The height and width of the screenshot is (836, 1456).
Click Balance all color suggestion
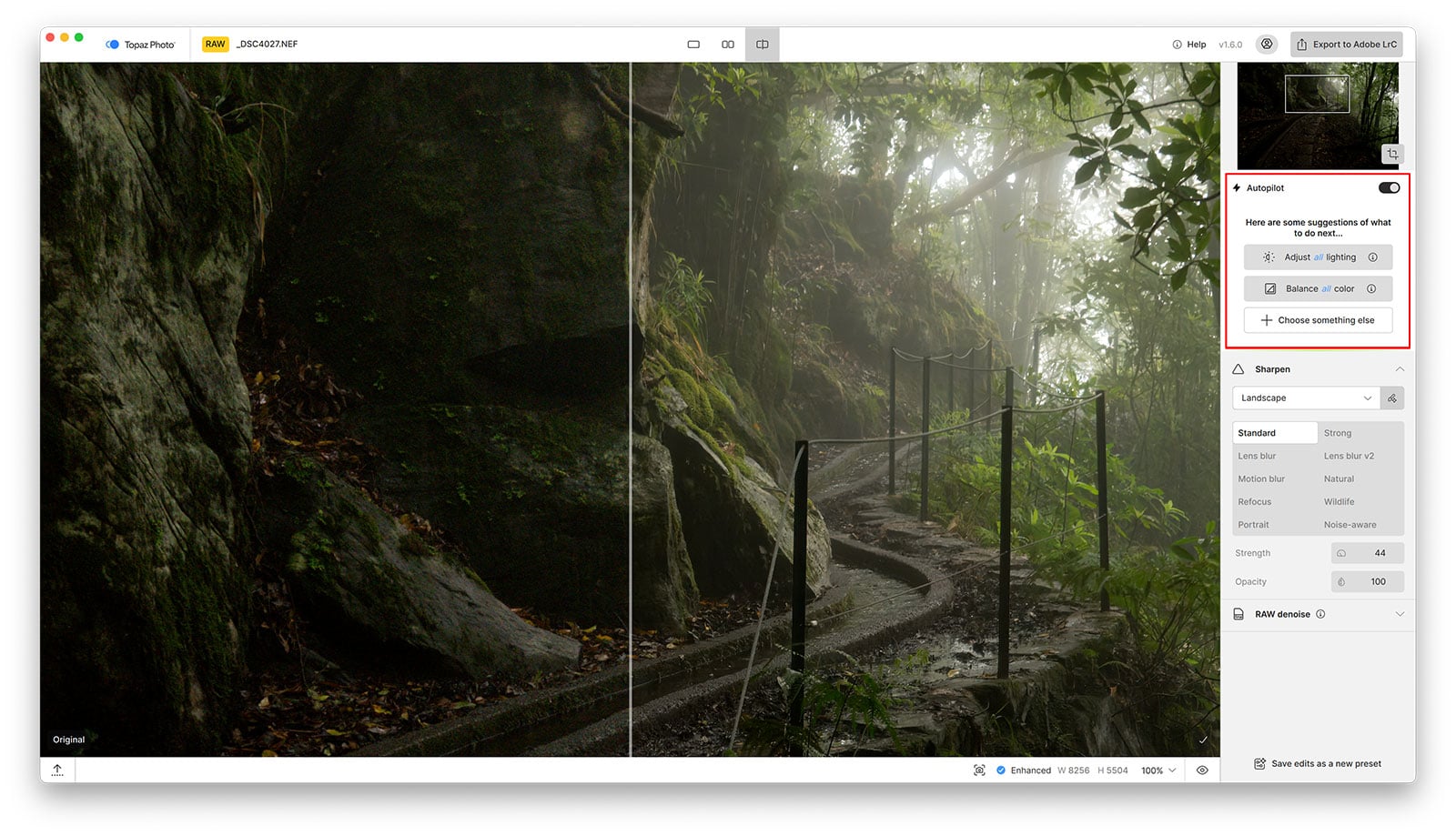coord(1318,288)
